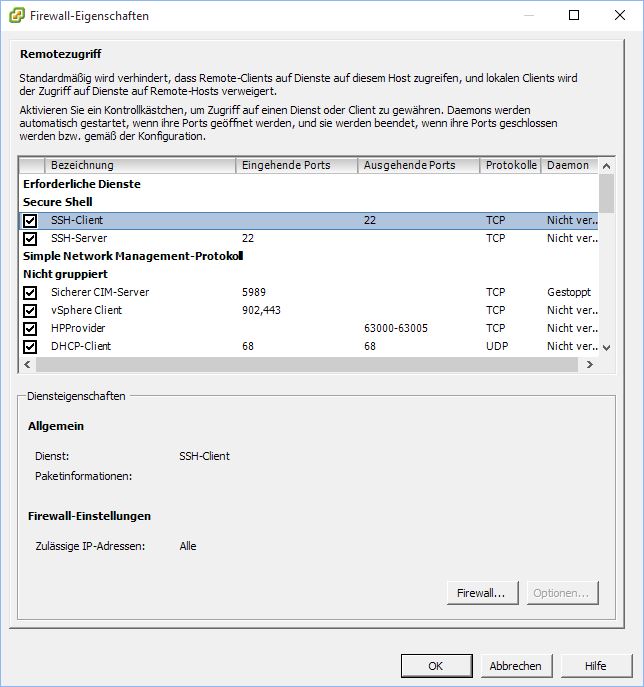The width and height of the screenshot is (644, 687).
Task: Click the Secure Shell group heading
Action: coord(58,202)
